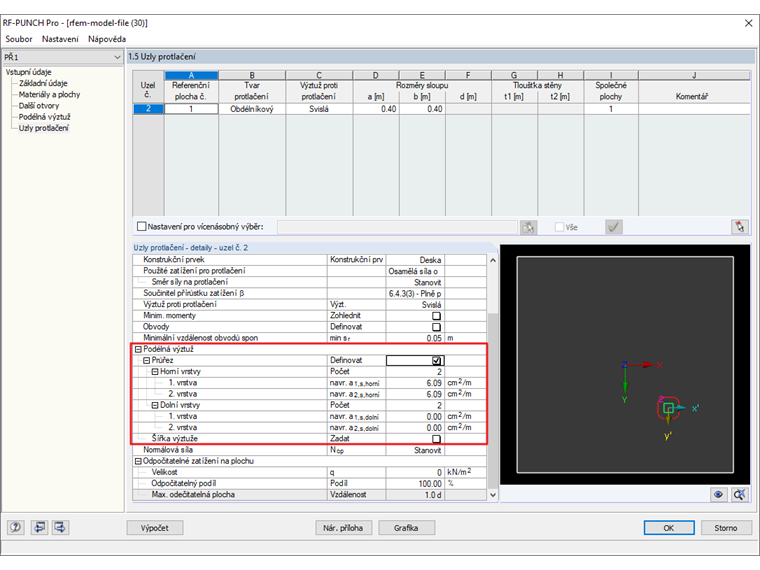Viewport: 760px width, 570px height.
Task: Click a1,s,dolní value 0.00
Action: click(415, 416)
